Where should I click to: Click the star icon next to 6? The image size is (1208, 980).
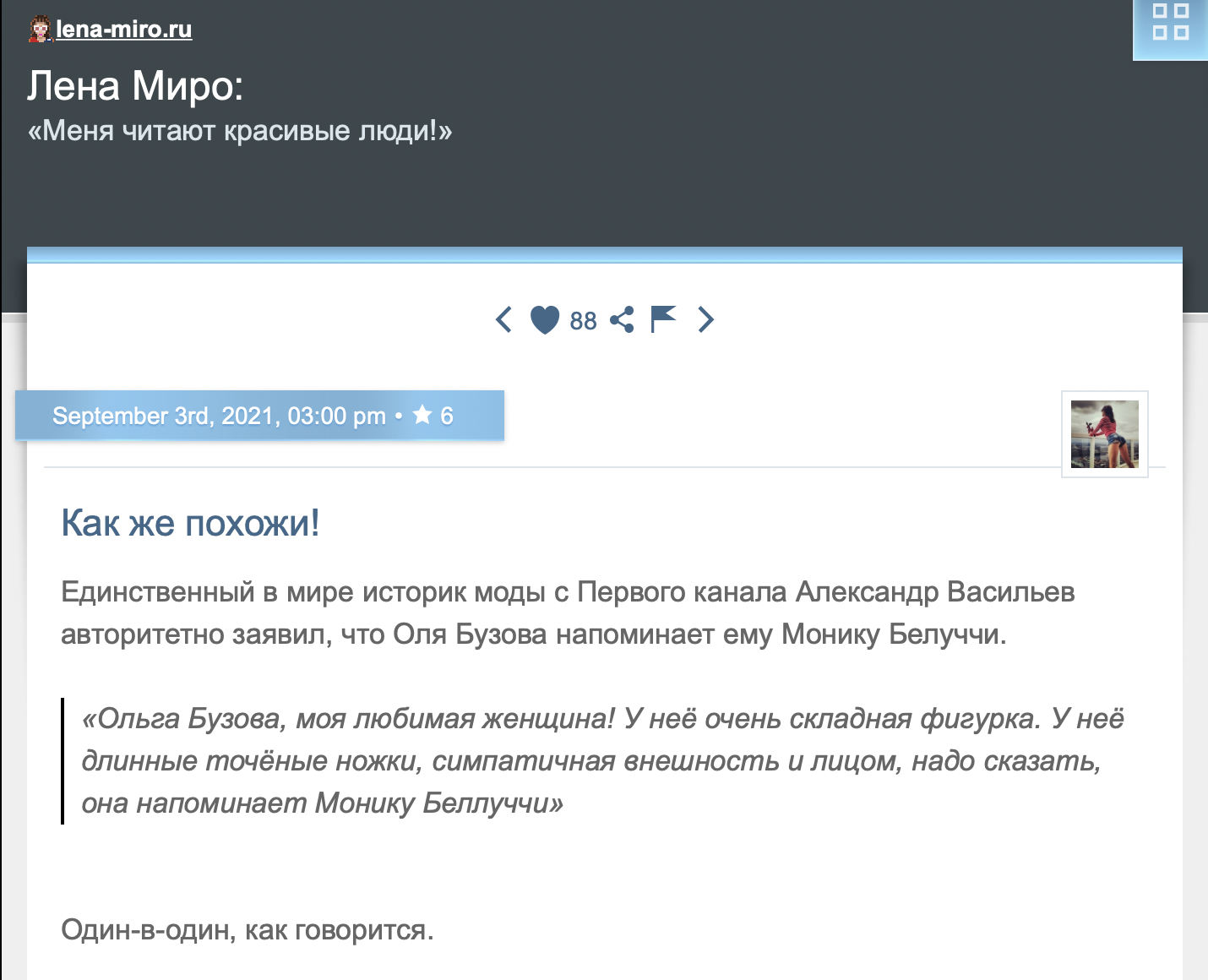(422, 415)
